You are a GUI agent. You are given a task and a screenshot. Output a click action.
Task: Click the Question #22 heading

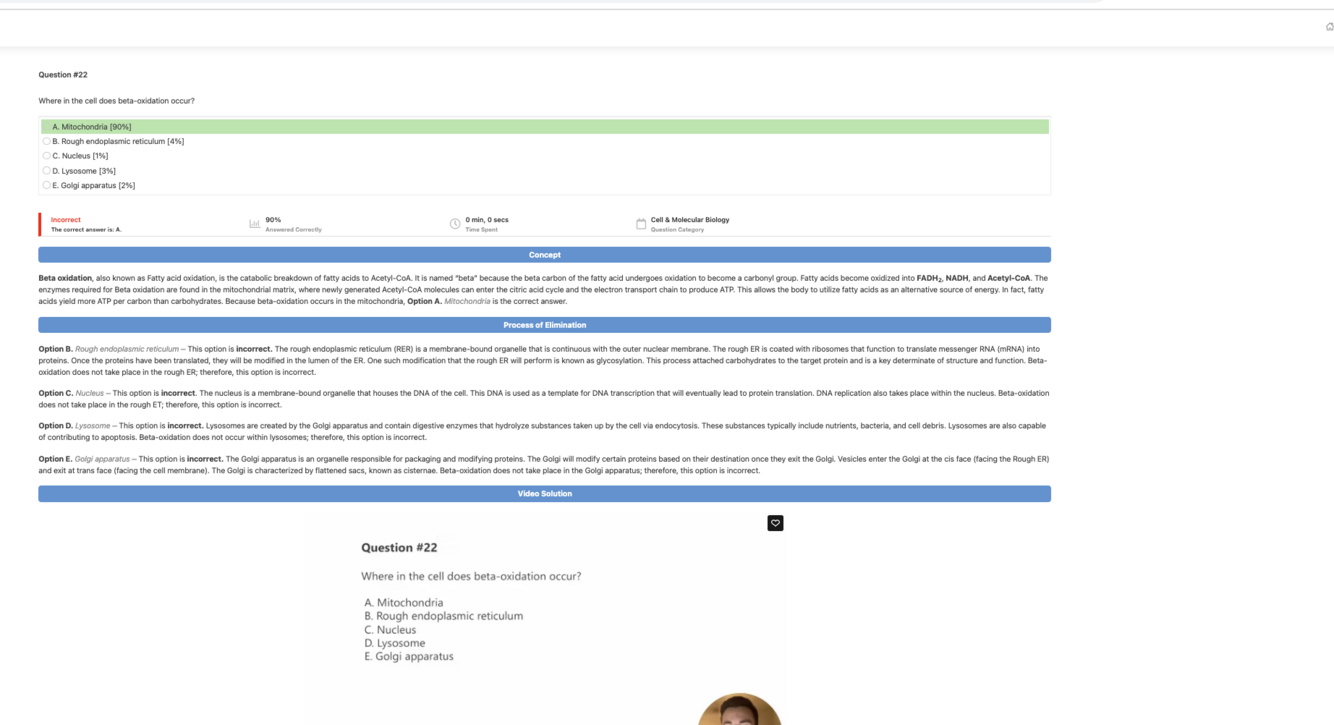[x=63, y=75]
